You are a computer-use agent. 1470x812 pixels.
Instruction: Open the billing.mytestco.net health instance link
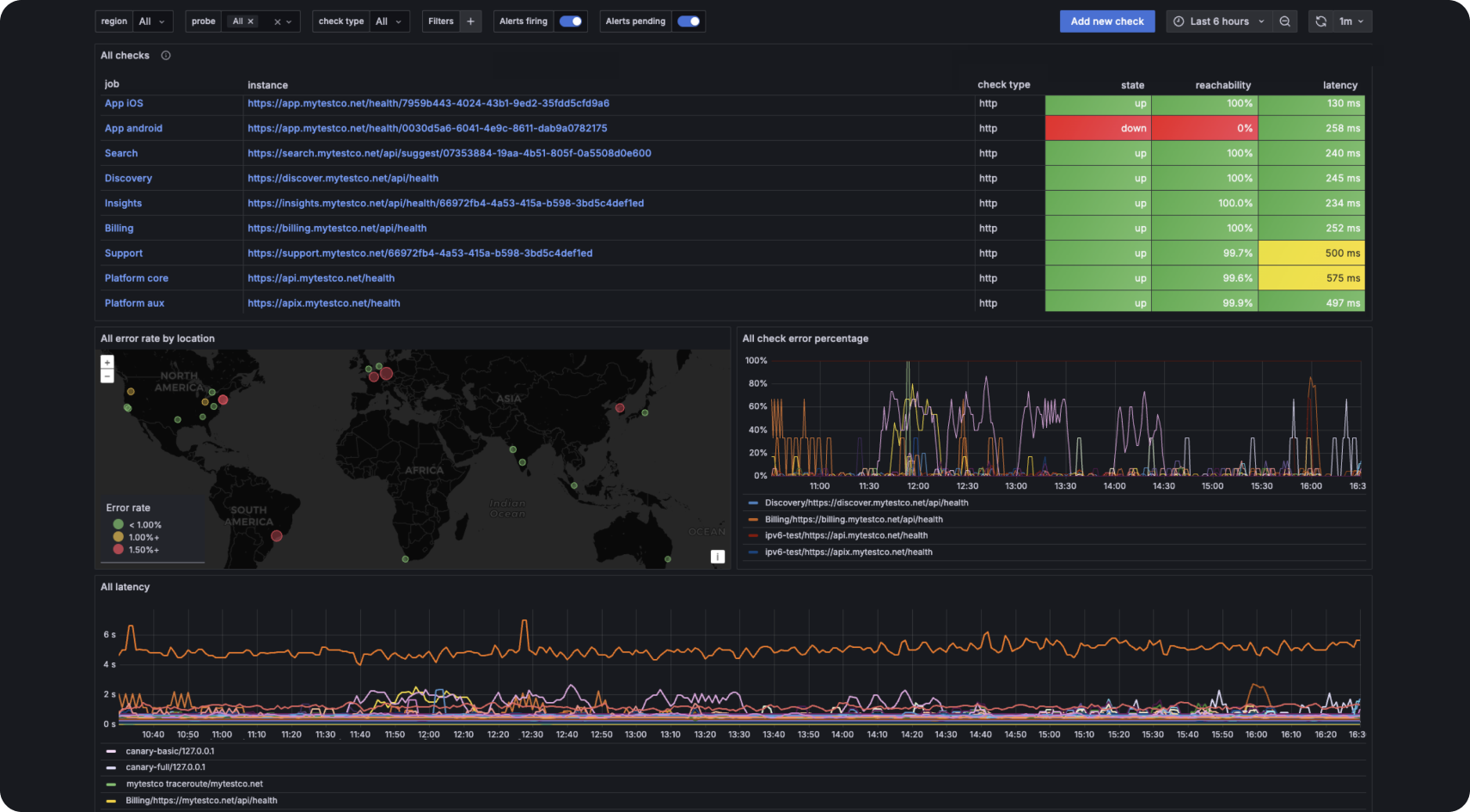337,228
